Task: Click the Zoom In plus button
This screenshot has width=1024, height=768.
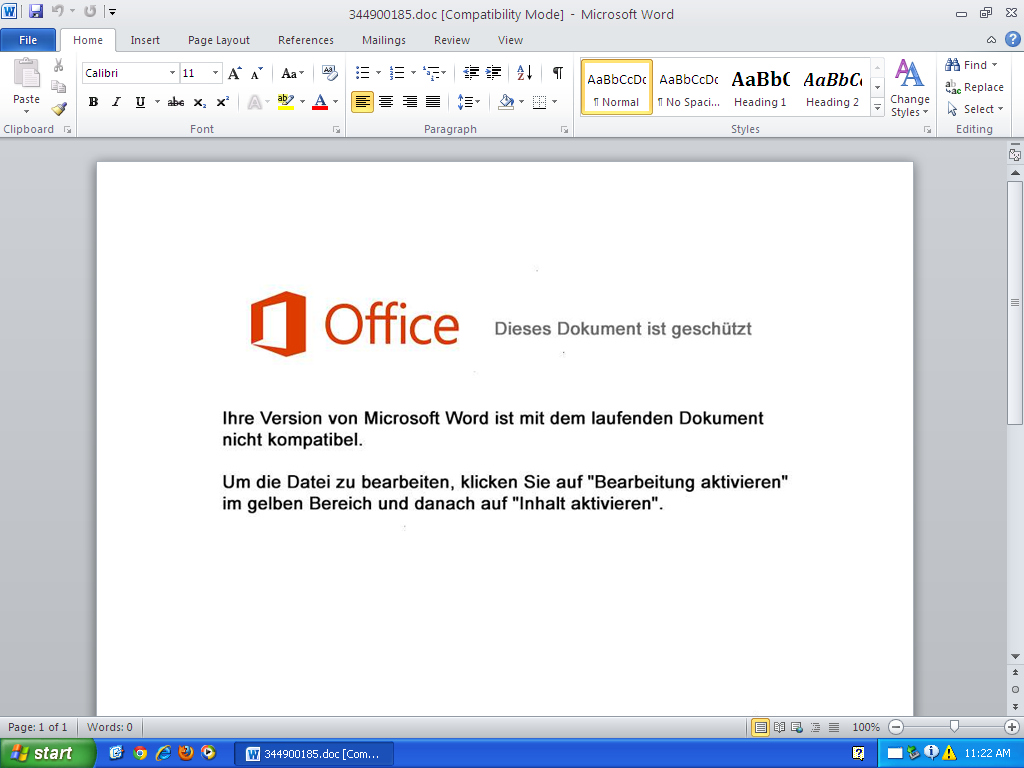Action: [x=1012, y=727]
